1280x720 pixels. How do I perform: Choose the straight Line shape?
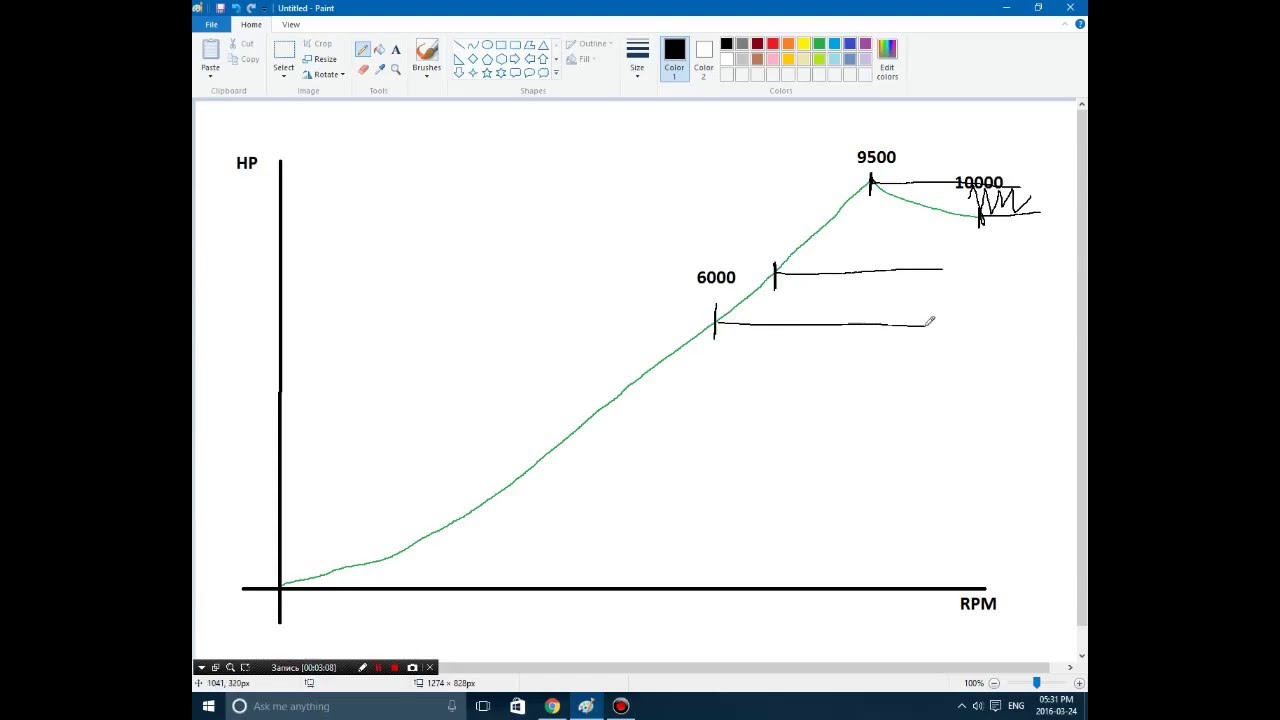coord(459,45)
